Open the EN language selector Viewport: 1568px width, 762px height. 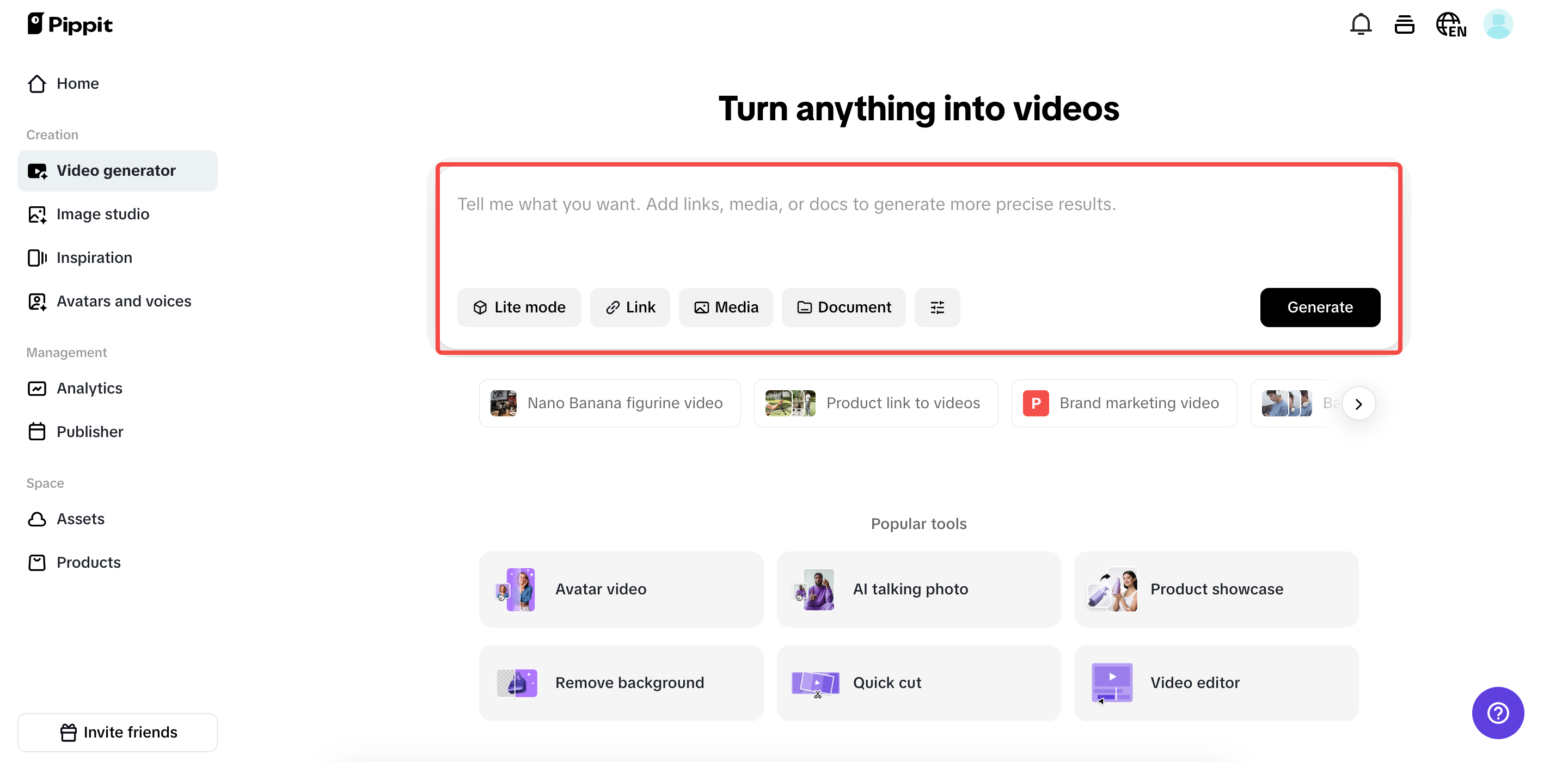click(1451, 24)
